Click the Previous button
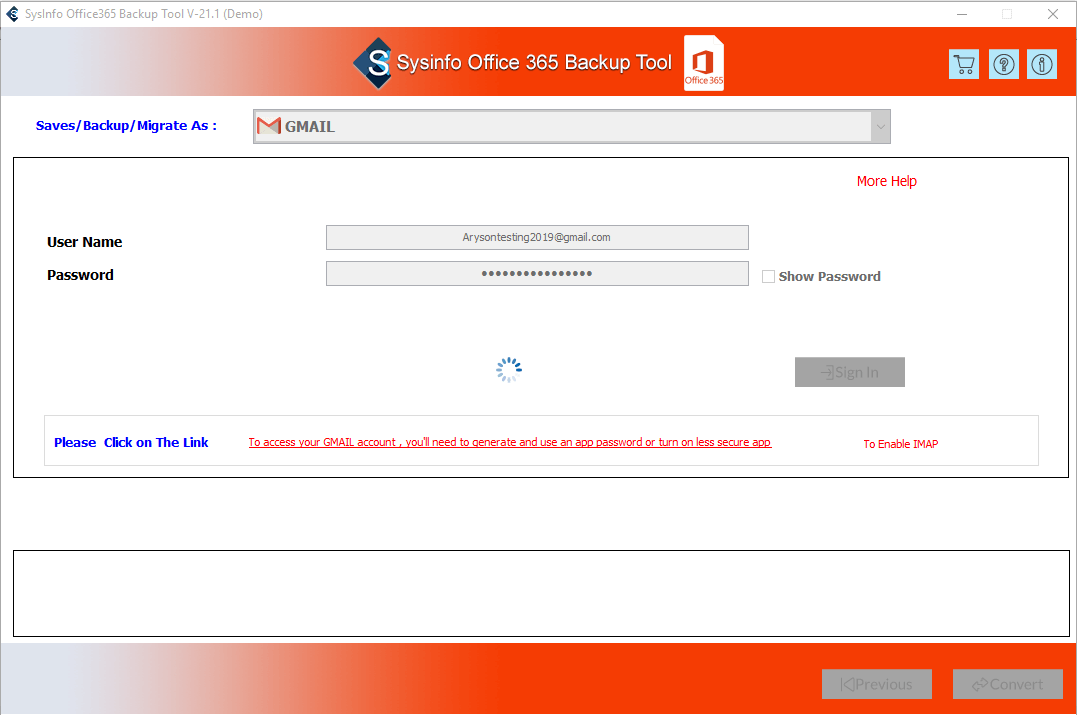Viewport: 1077px width, 715px height. point(876,684)
